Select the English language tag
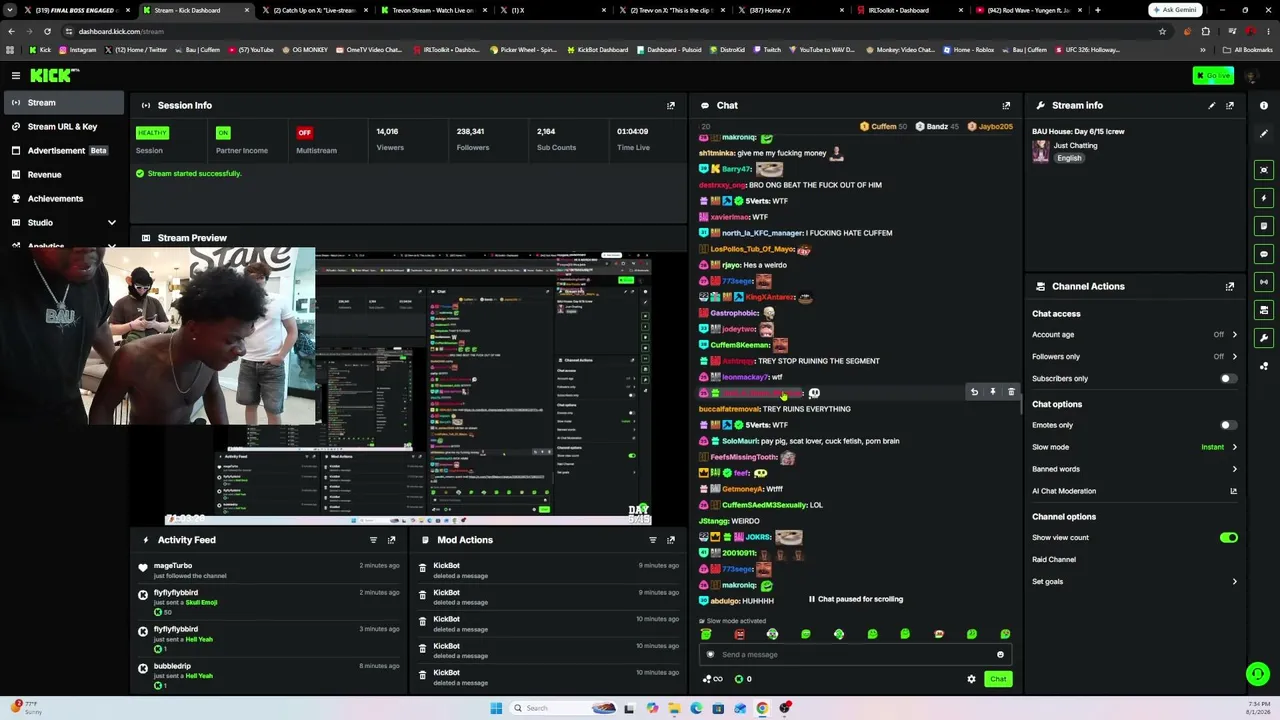This screenshot has height=720, width=1280. (1069, 158)
